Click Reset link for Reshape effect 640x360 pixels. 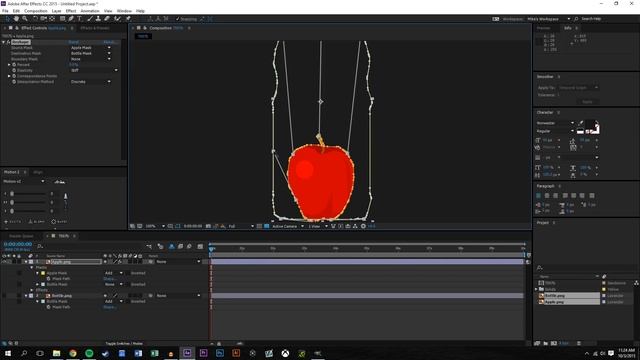point(73,42)
